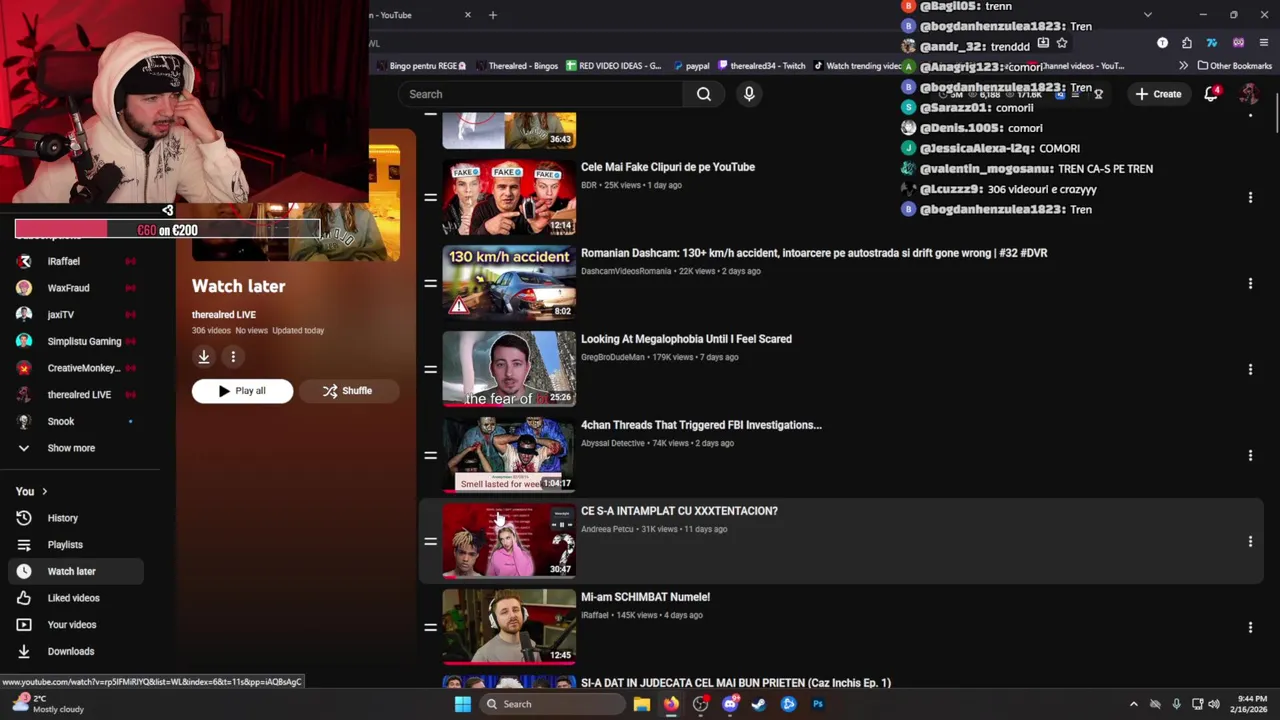Open 4chan Threads FBI Investigations title
The image size is (1280, 720).
(x=701, y=425)
